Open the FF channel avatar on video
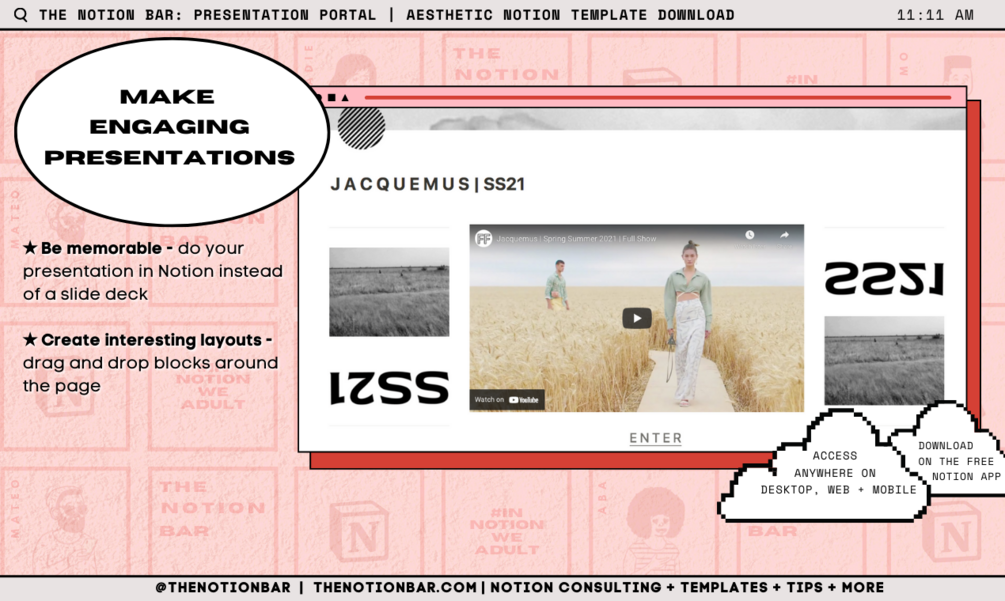This screenshot has width=1005, height=601. pyautogui.click(x=483, y=239)
